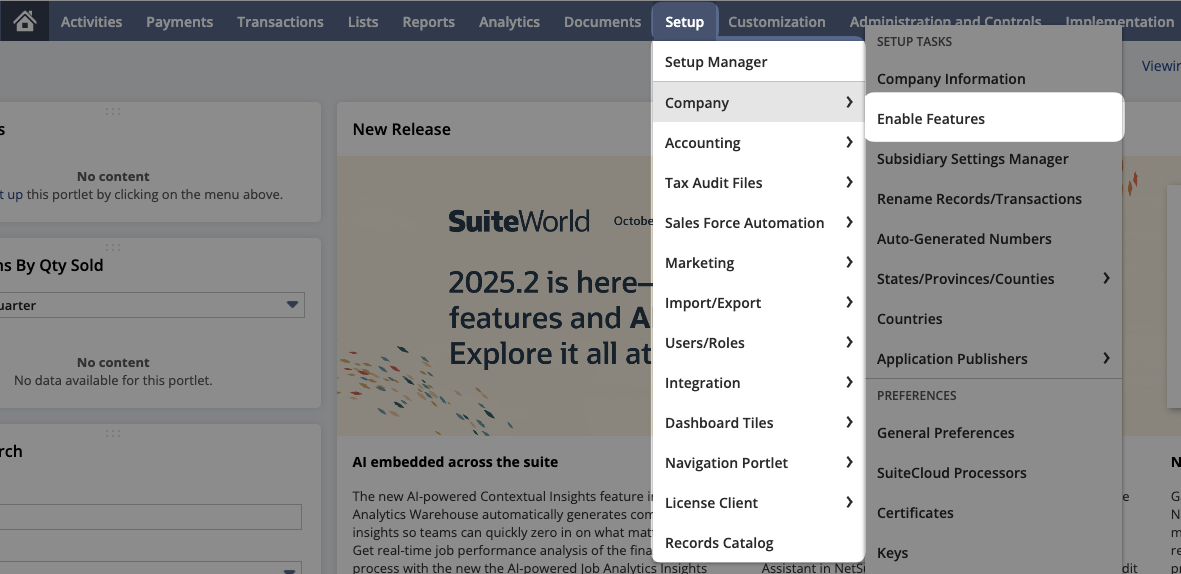The width and height of the screenshot is (1181, 574).
Task: Click chevron next to Sales Force Automation
Action: click(x=849, y=221)
